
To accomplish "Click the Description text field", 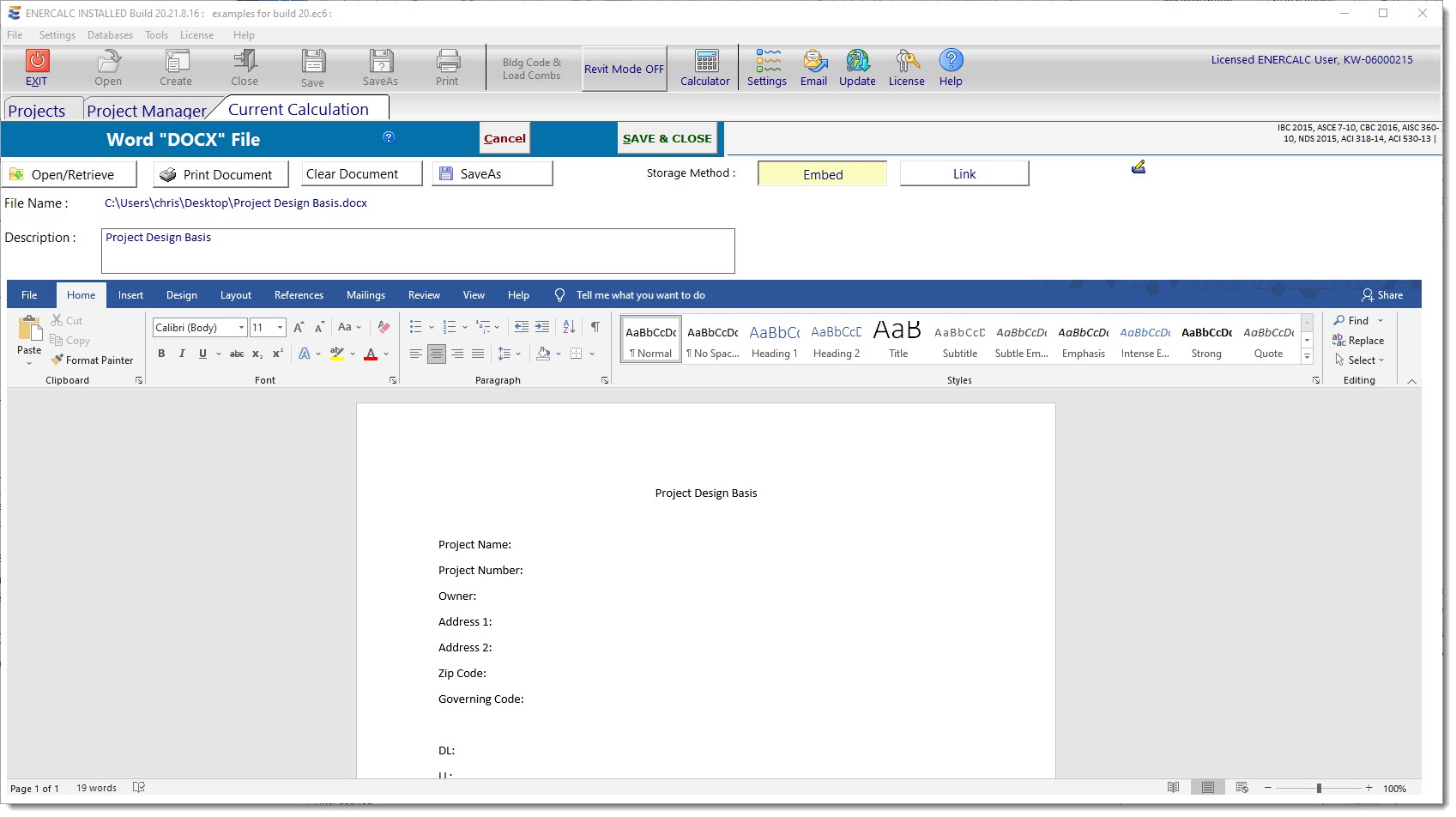I will tap(418, 251).
